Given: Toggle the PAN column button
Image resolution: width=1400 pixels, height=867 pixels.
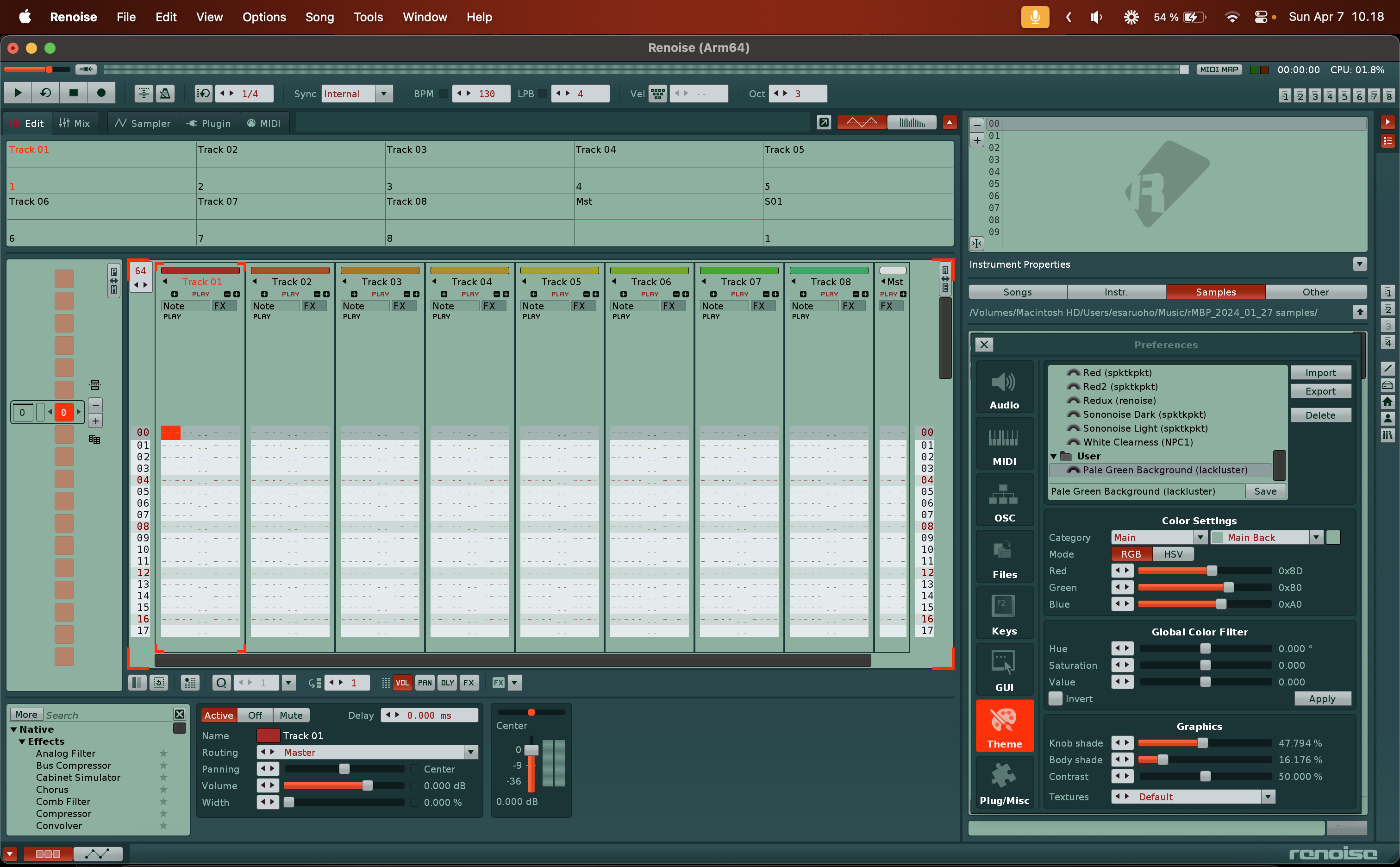Looking at the screenshot, I should point(425,682).
